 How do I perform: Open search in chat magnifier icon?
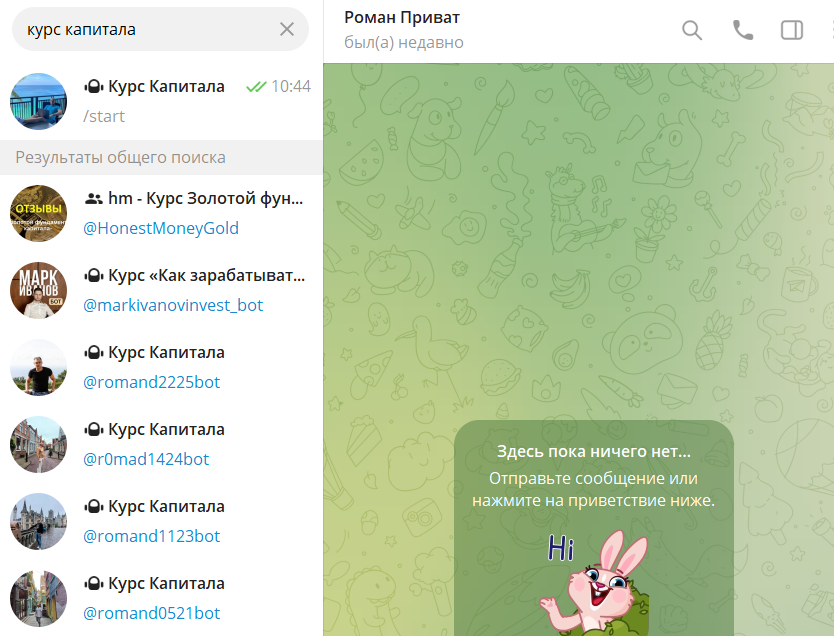pyautogui.click(x=692, y=30)
